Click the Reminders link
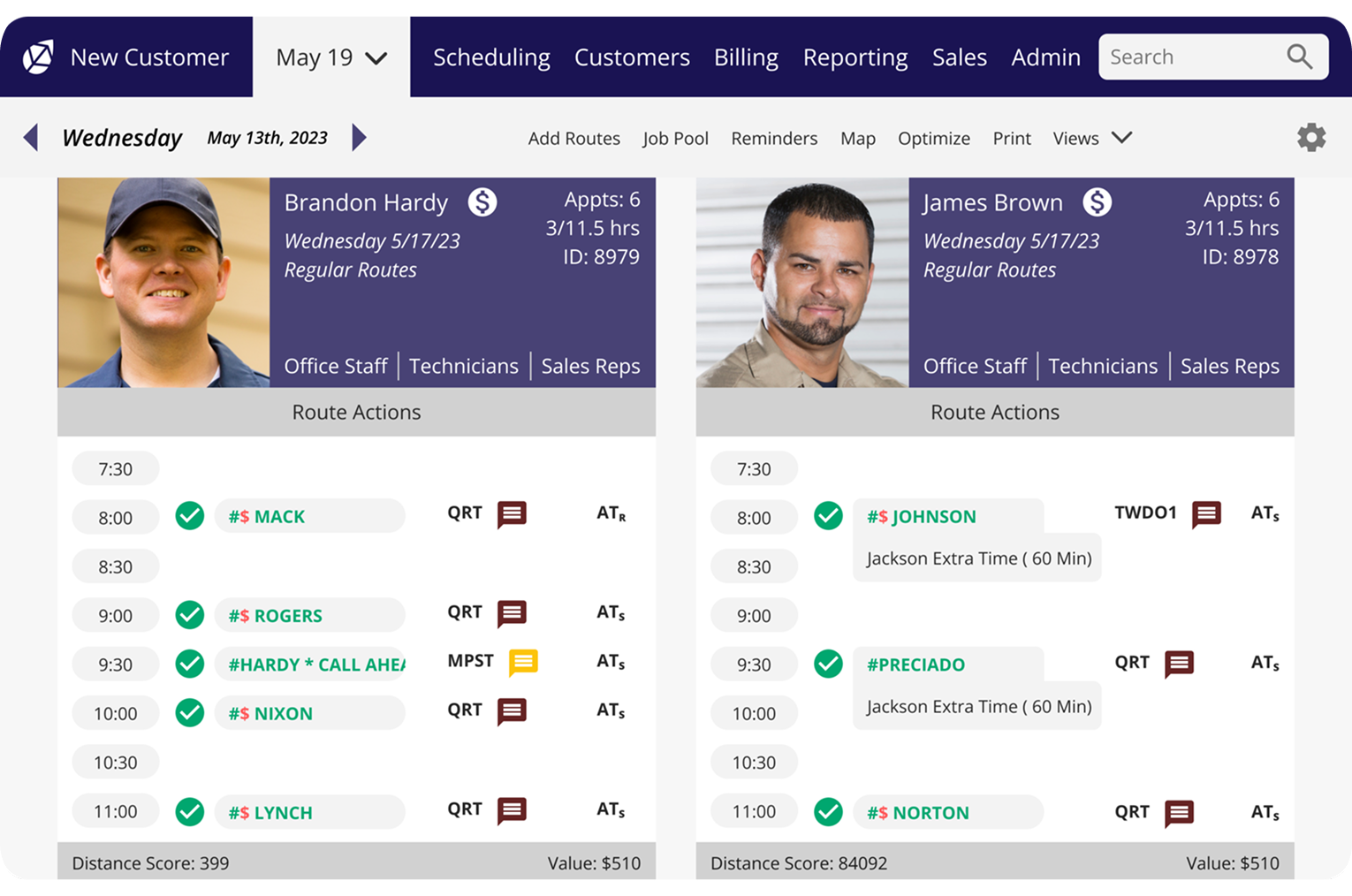The width and height of the screenshot is (1352, 896). (774, 139)
